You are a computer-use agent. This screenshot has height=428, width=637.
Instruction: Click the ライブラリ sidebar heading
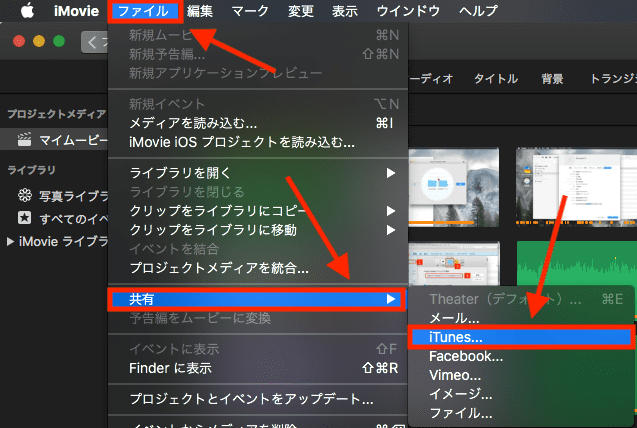pyautogui.click(x=31, y=170)
